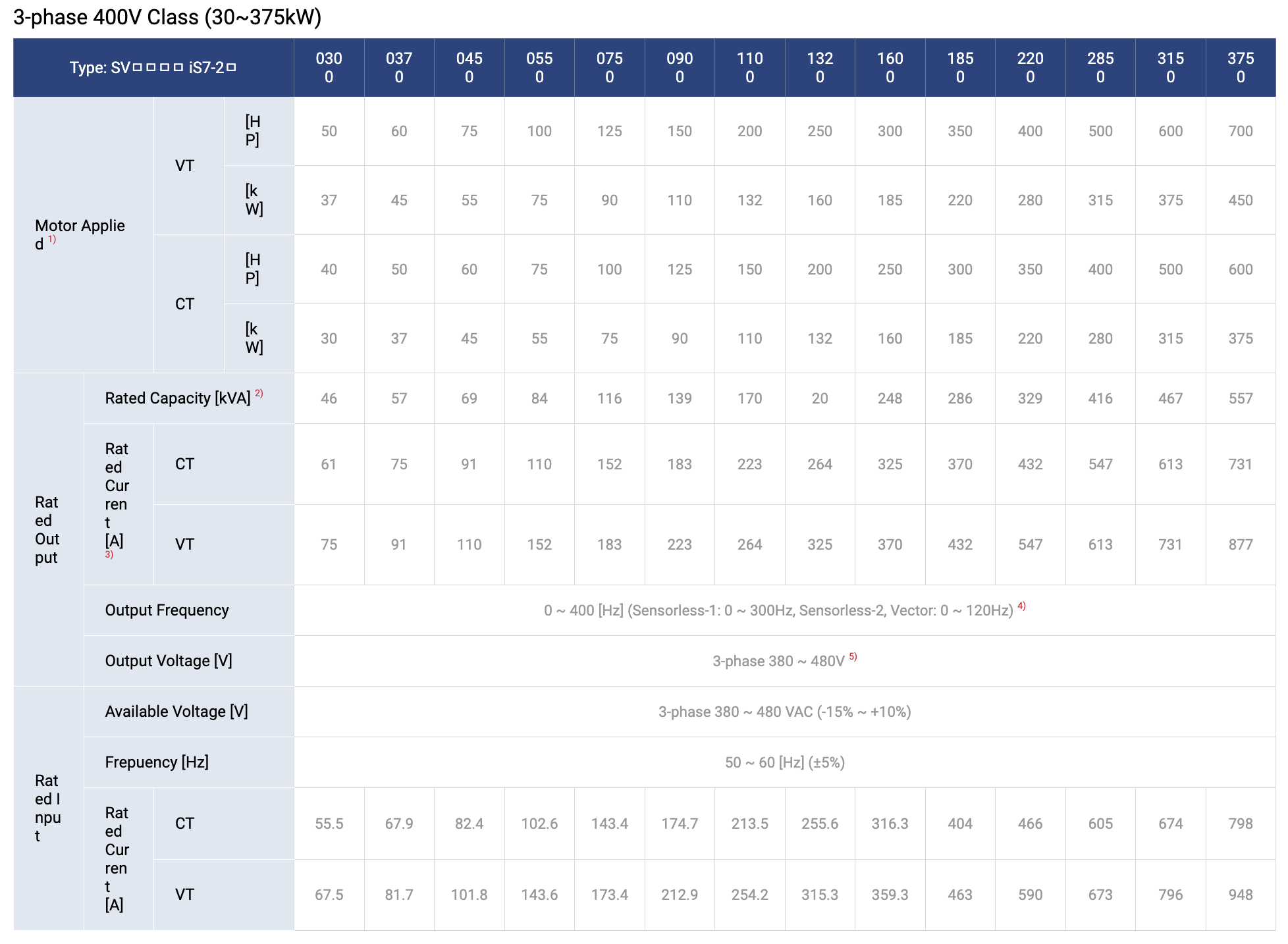
Task: Click the input VT current value '948'
Action: [x=1241, y=895]
